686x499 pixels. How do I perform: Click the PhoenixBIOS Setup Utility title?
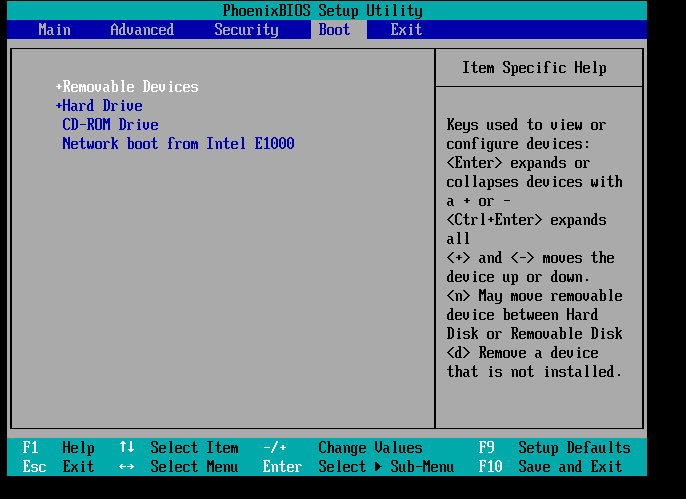[322, 10]
